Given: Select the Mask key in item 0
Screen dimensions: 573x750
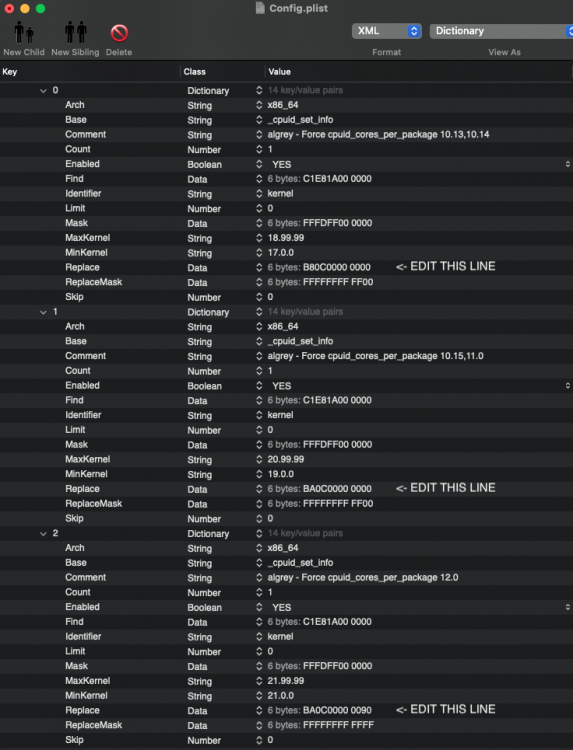Looking at the screenshot, I should pyautogui.click(x=77, y=223).
